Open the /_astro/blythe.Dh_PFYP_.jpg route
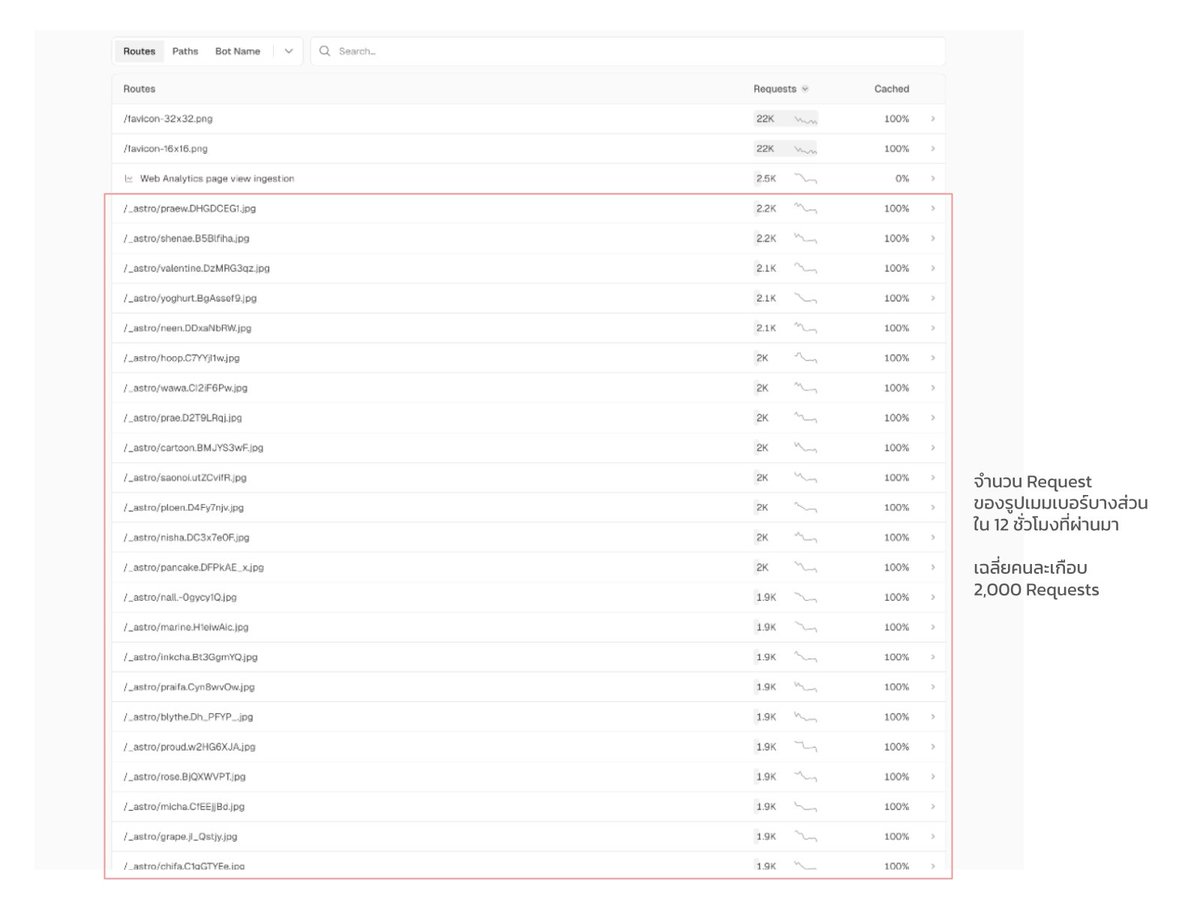 188,718
